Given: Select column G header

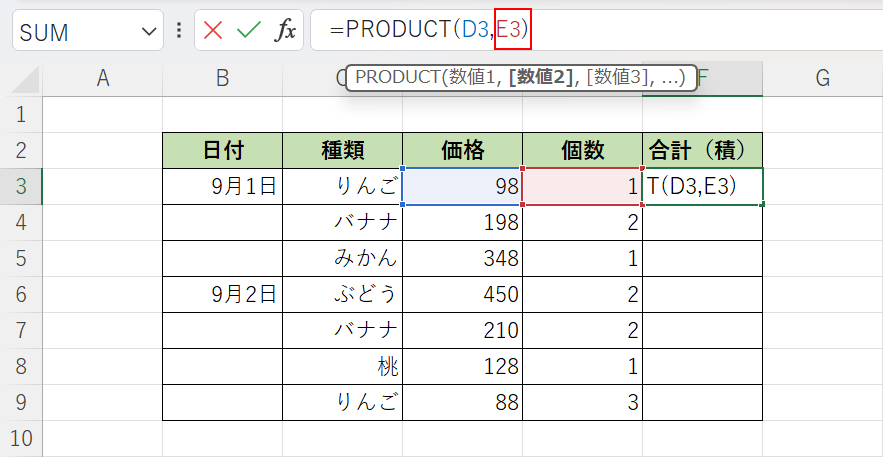Looking at the screenshot, I should tap(822, 79).
